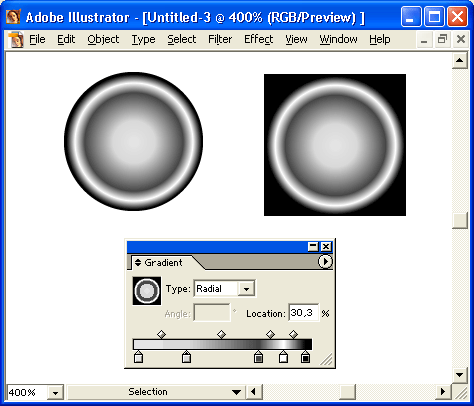This screenshot has height=406, width=474.
Task: Click the circular radial gradient object
Action: pyautogui.click(x=133, y=141)
